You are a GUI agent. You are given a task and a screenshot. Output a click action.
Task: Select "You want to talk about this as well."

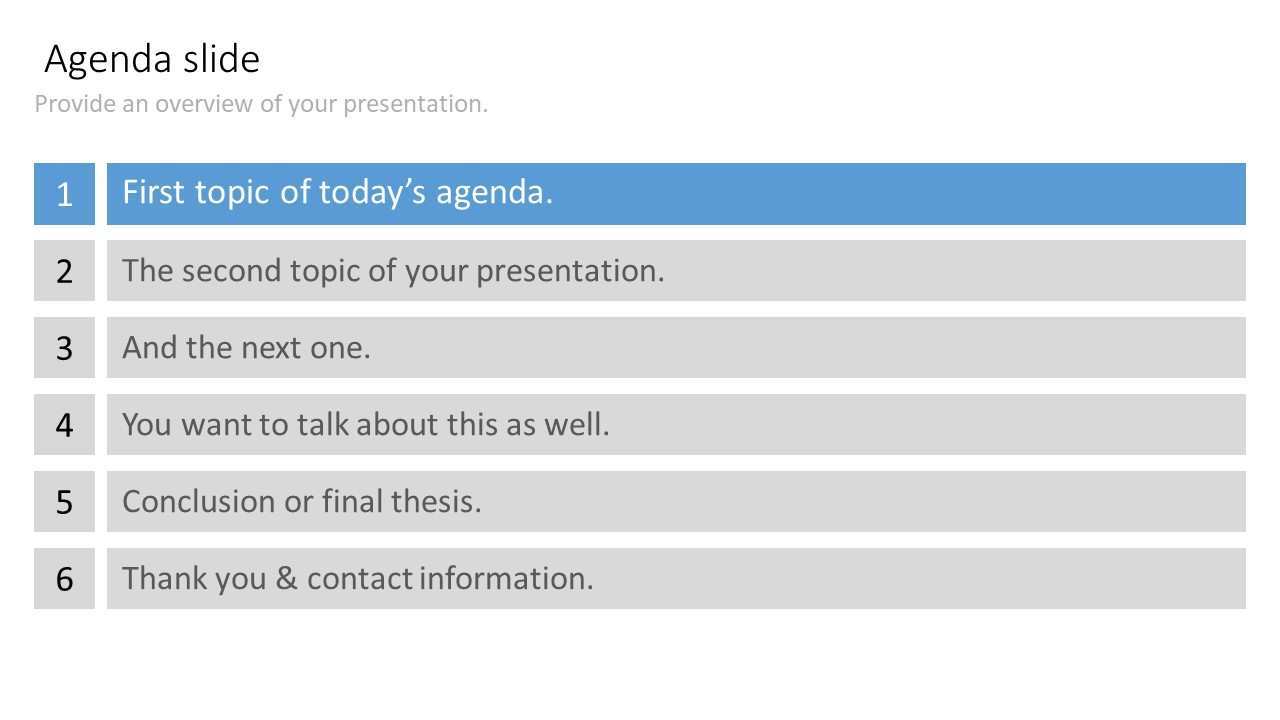coord(676,425)
